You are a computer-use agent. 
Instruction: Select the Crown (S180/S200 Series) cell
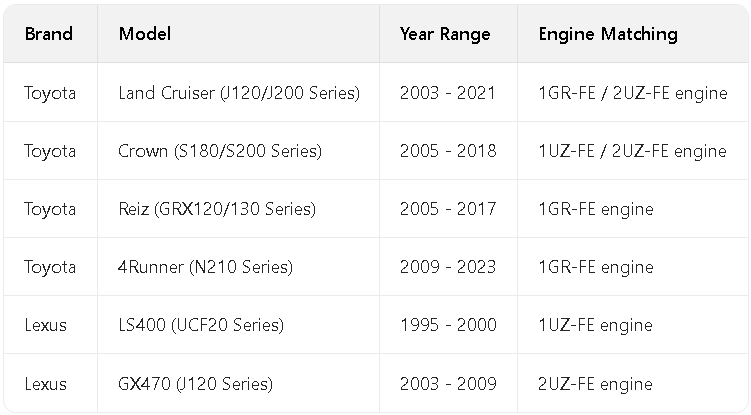[220, 151]
